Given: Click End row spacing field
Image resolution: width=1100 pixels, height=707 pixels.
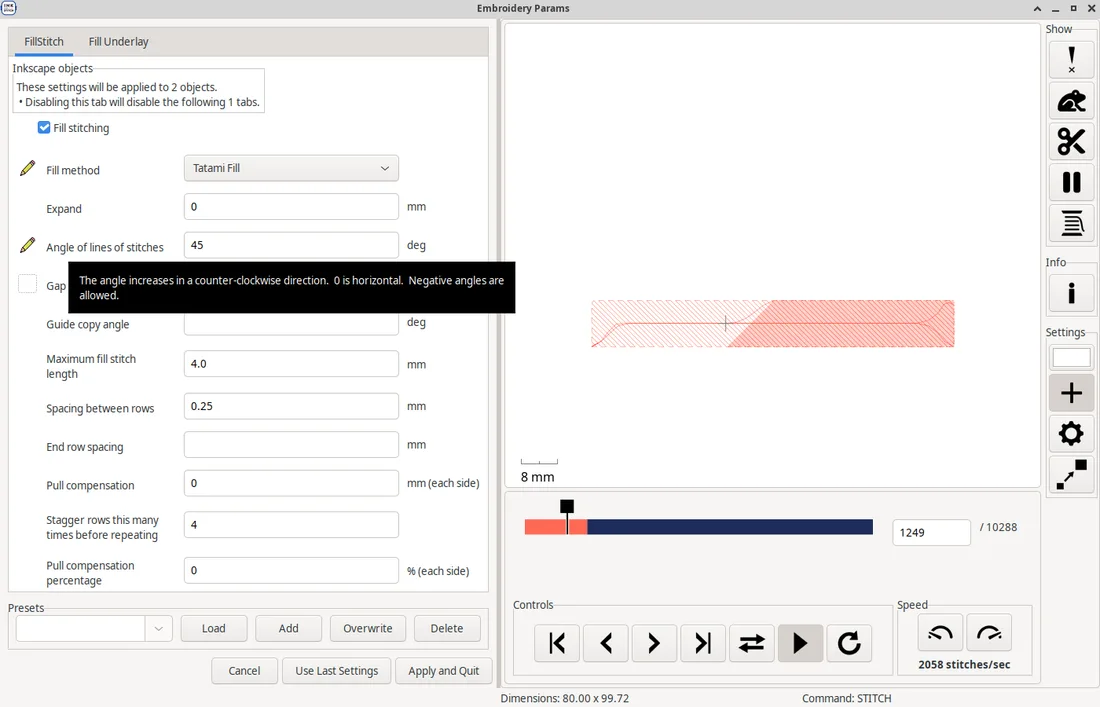Looking at the screenshot, I should [x=291, y=445].
